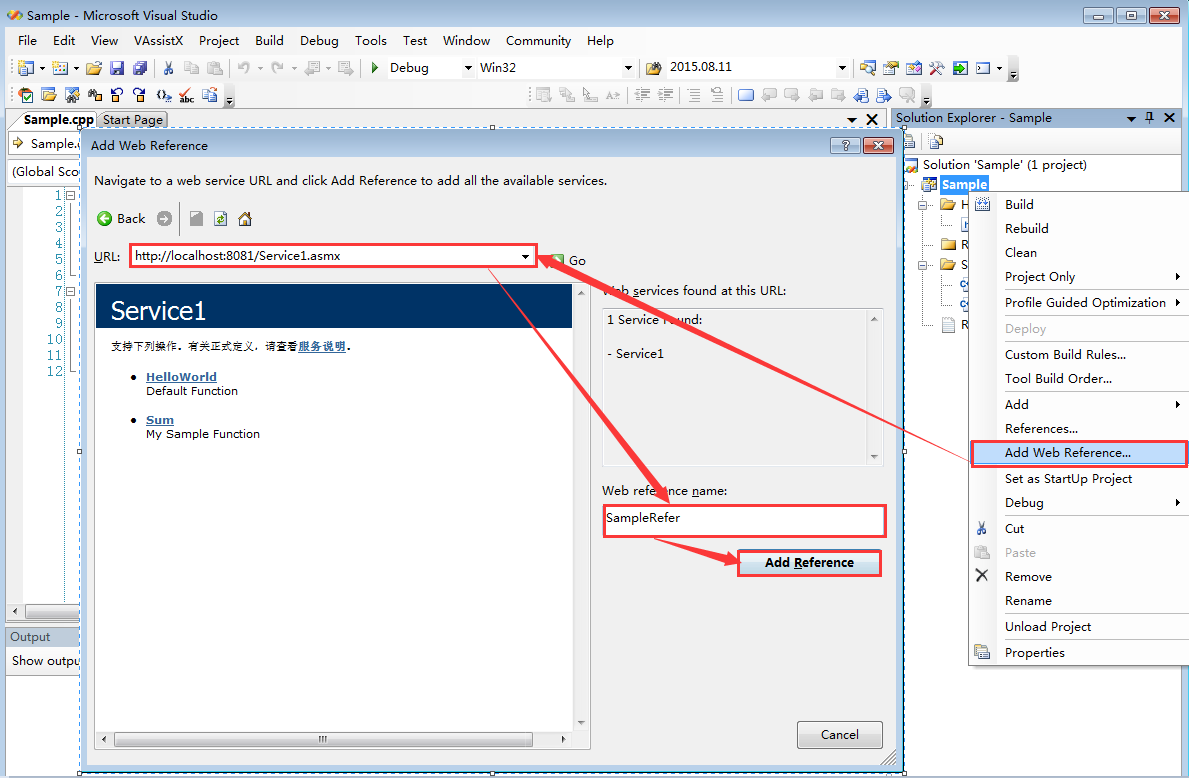Open the Toolbox hammer-and-wrench icon
Image resolution: width=1189 pixels, height=778 pixels.
(x=936, y=68)
